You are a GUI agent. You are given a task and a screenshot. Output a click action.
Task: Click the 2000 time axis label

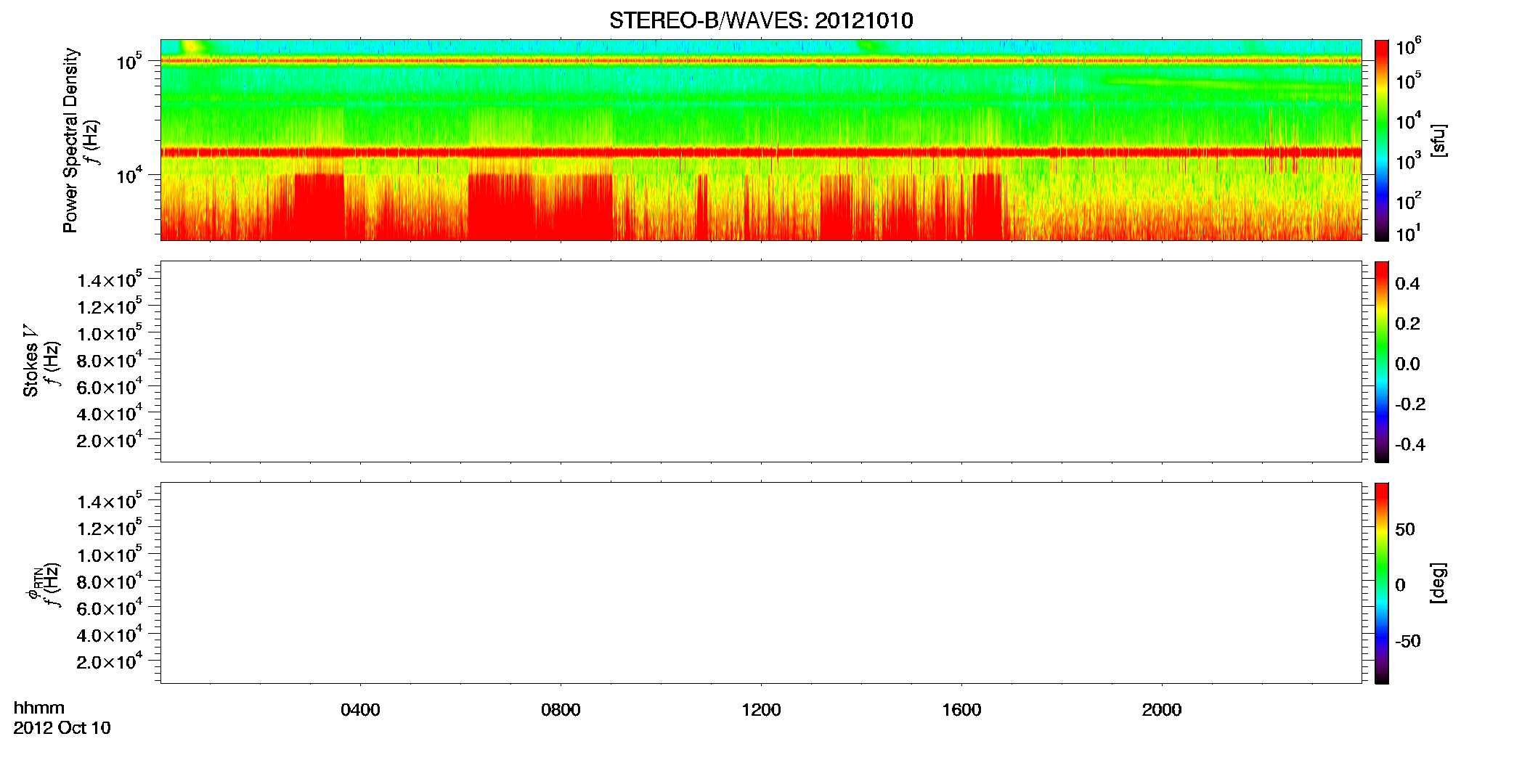click(1162, 710)
